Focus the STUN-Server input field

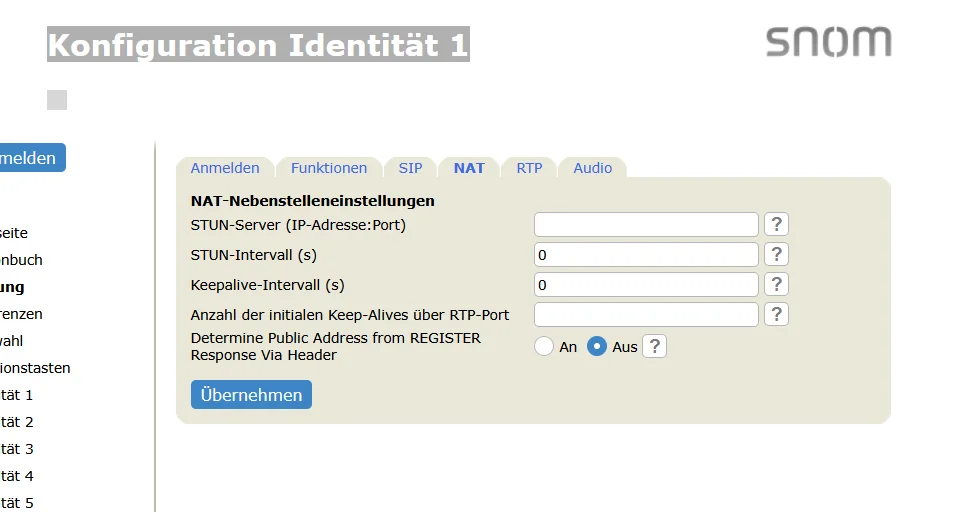point(646,224)
